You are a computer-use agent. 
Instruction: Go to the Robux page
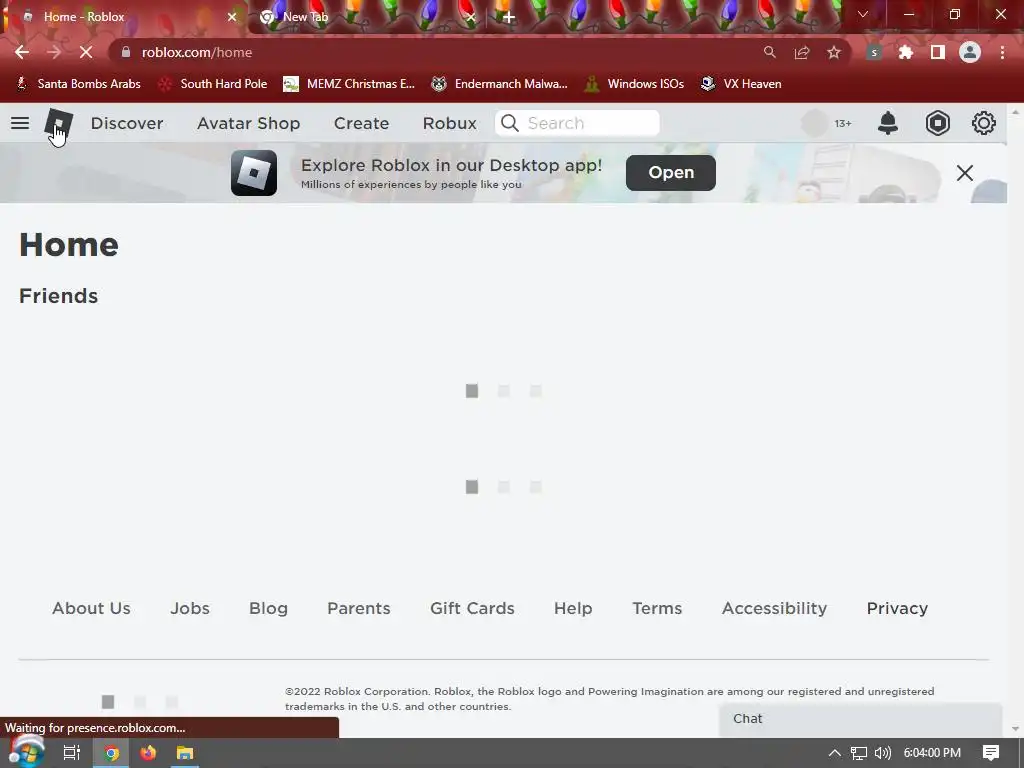pos(449,123)
